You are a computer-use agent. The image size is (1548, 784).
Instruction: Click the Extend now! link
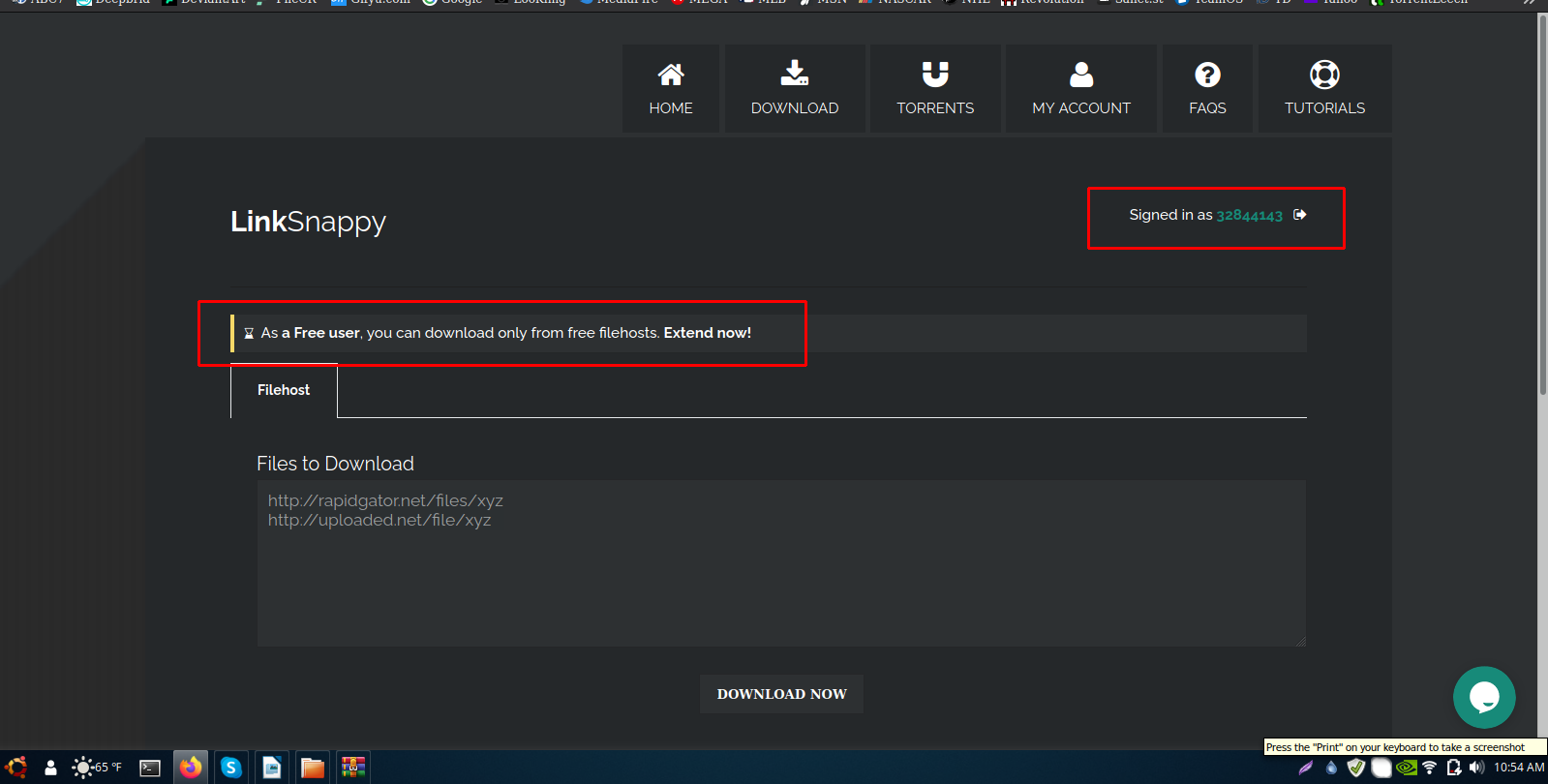click(x=708, y=333)
